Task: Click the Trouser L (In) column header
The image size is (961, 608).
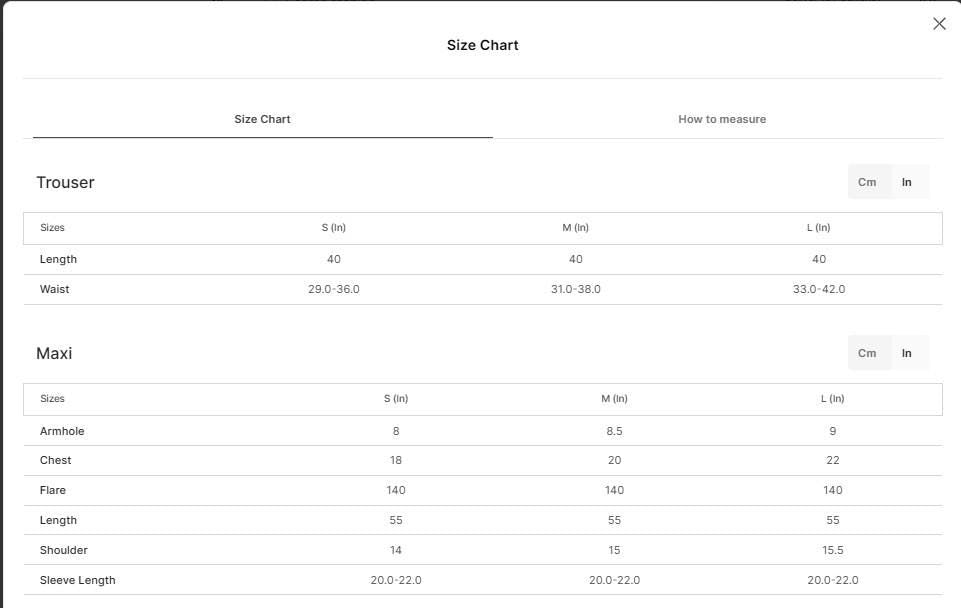Action: [x=818, y=227]
